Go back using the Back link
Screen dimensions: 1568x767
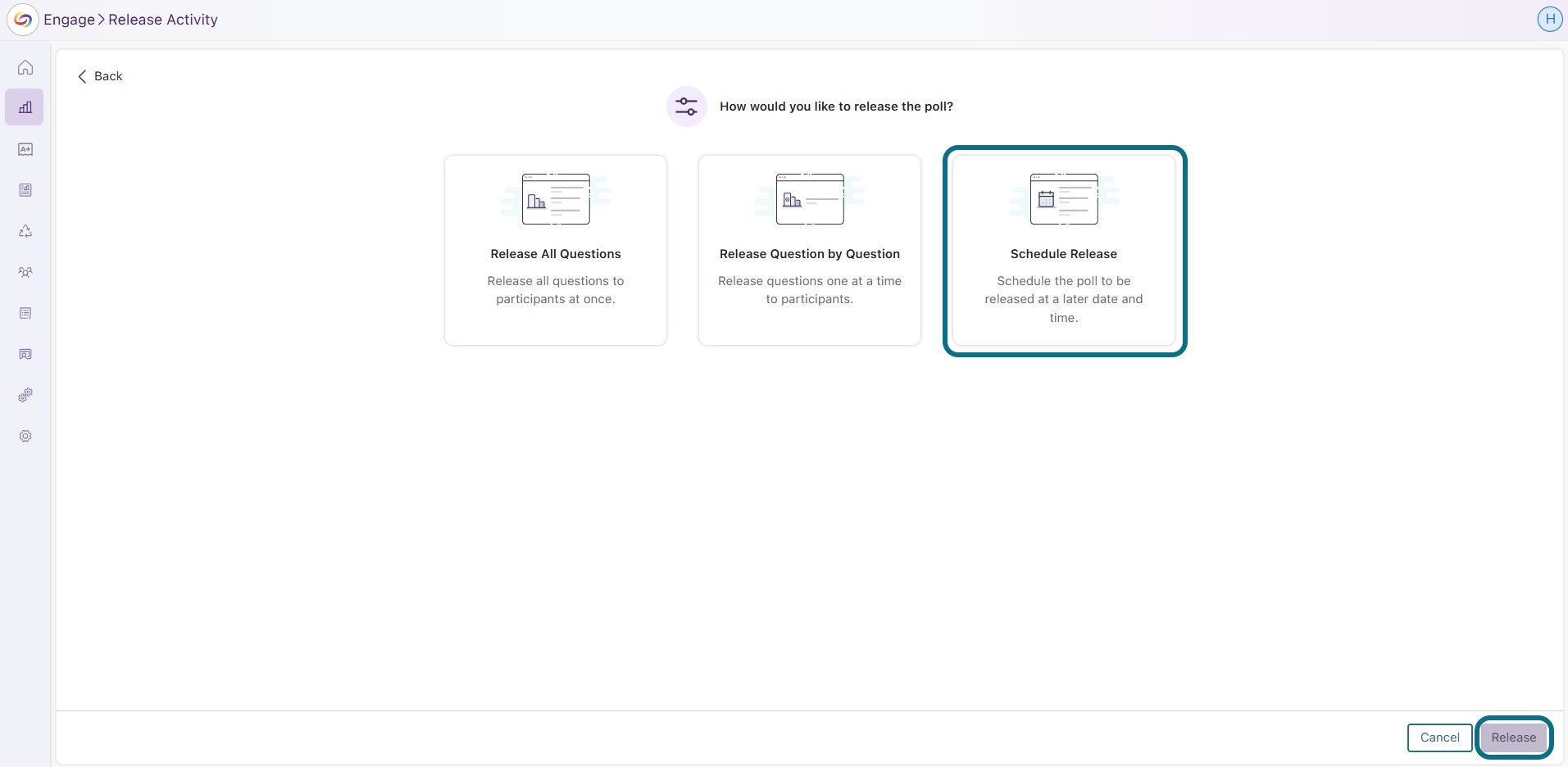(100, 76)
